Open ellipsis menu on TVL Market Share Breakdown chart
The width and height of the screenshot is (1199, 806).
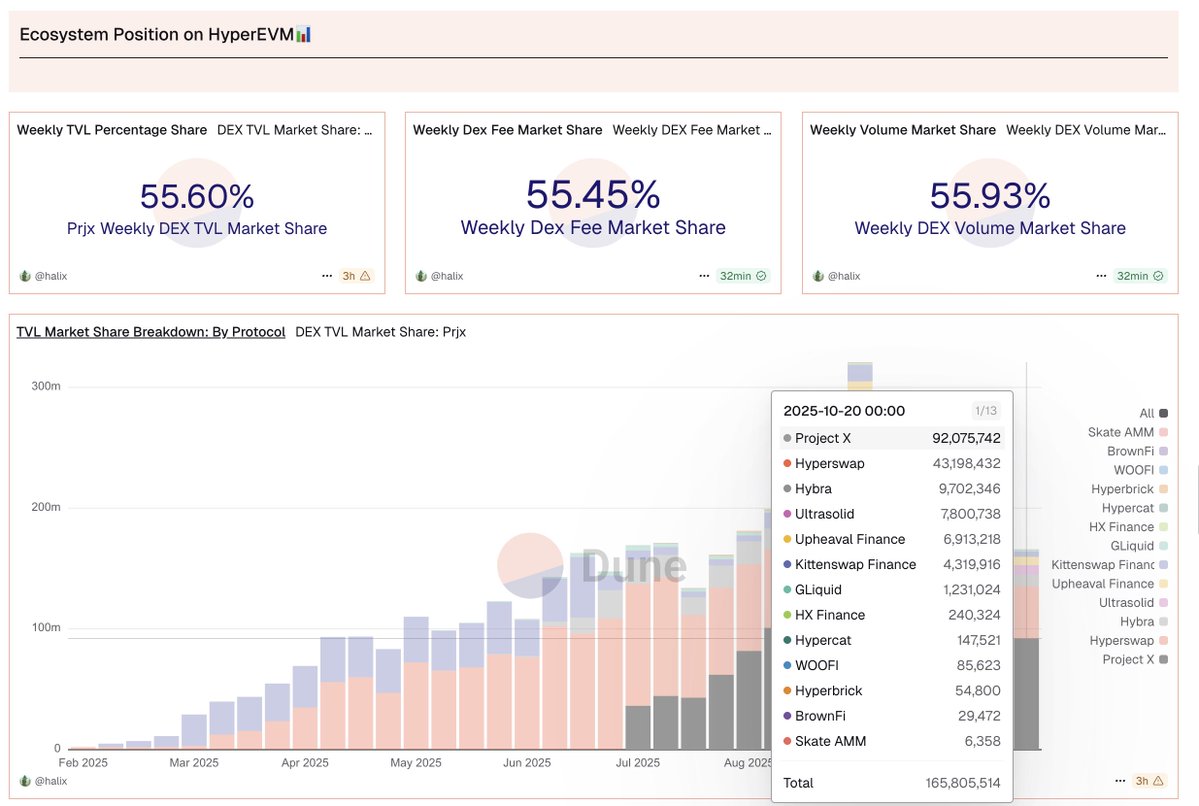pos(1120,781)
